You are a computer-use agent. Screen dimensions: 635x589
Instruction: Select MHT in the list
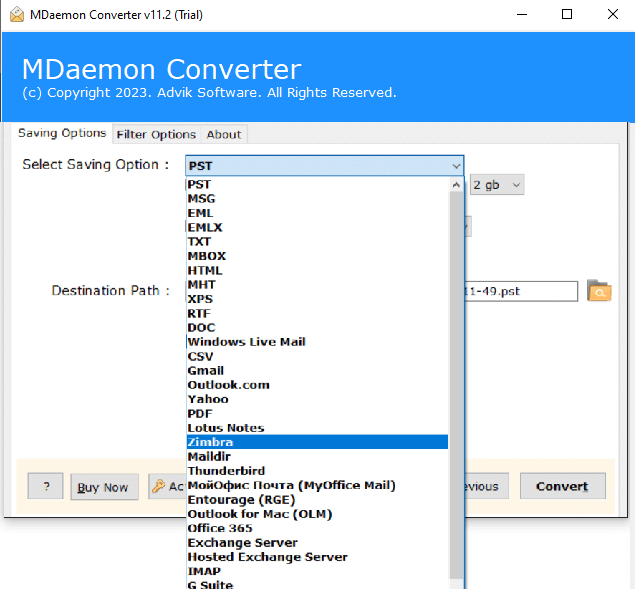point(318,284)
